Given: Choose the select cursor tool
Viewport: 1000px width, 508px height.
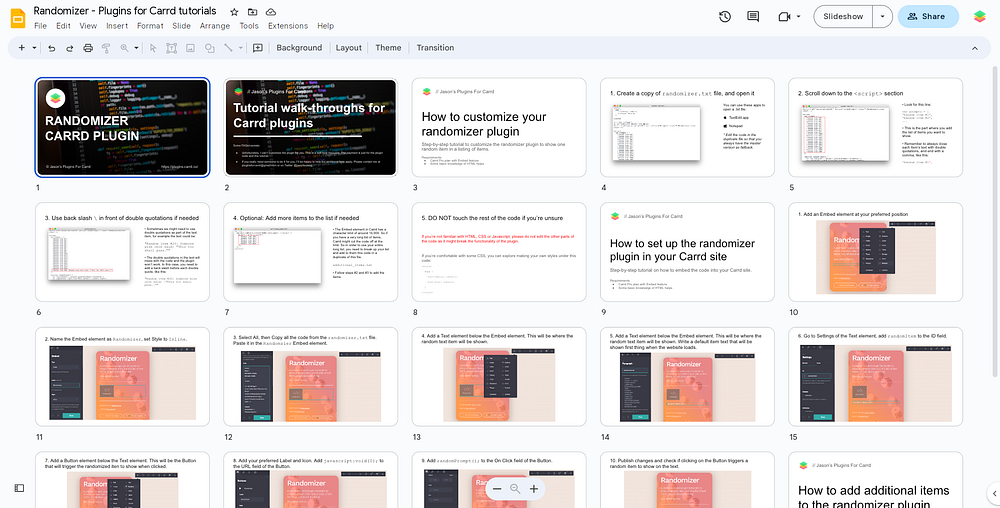Looking at the screenshot, I should 153,48.
